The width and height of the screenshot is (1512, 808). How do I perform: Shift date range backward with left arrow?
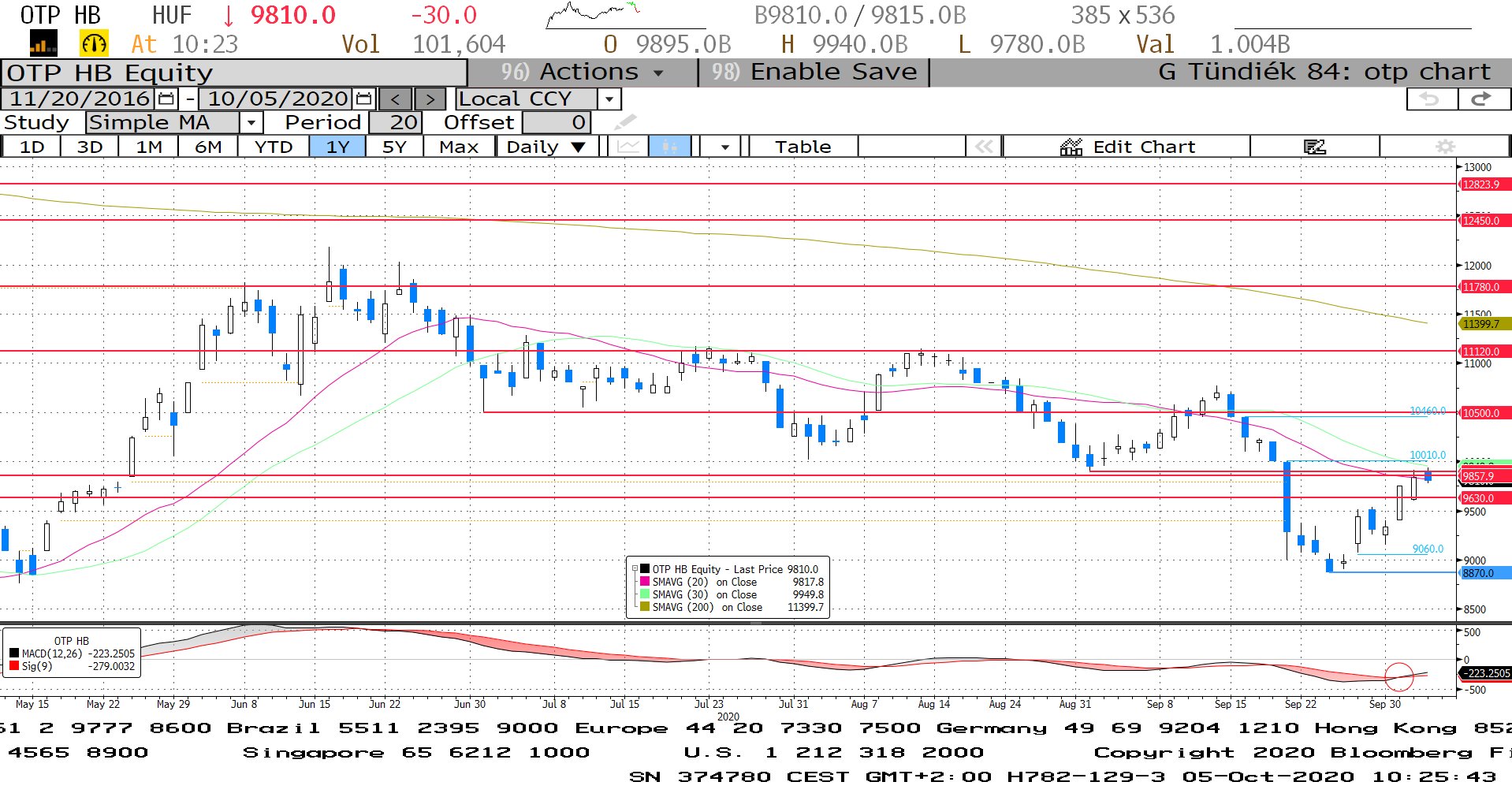395,99
